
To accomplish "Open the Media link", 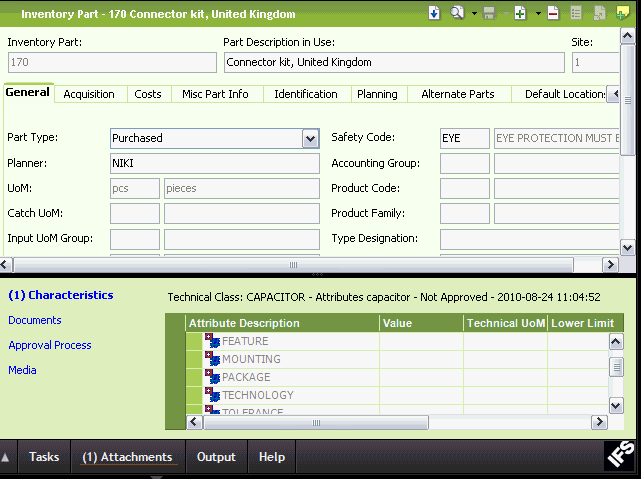I will pos(22,370).
